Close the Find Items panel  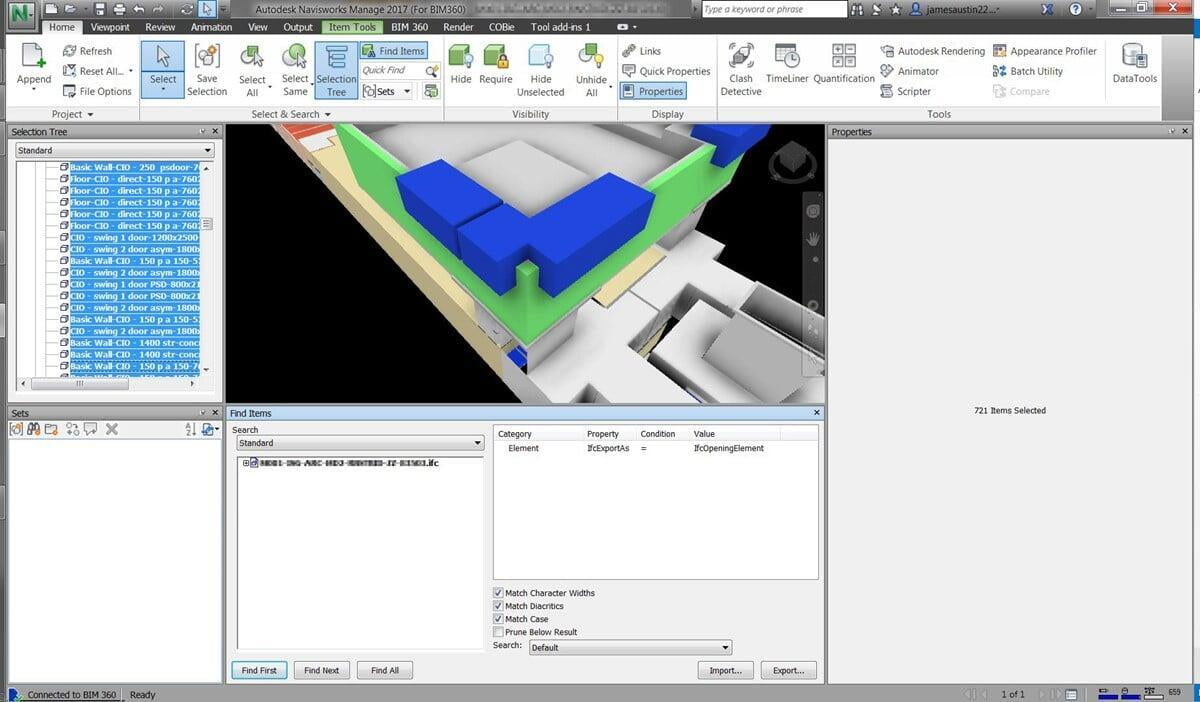point(817,413)
